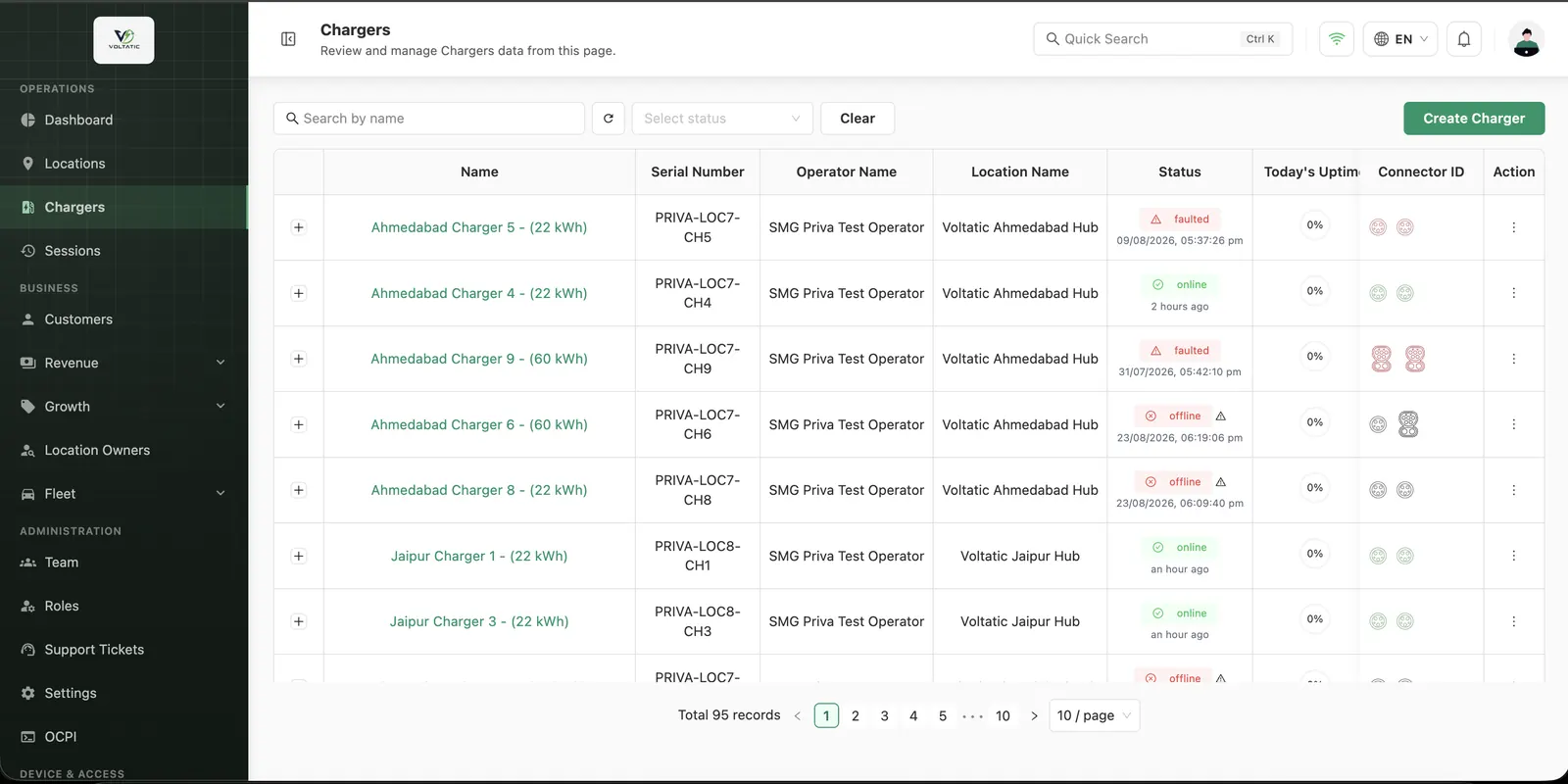Click the Clear filters button

point(857,119)
